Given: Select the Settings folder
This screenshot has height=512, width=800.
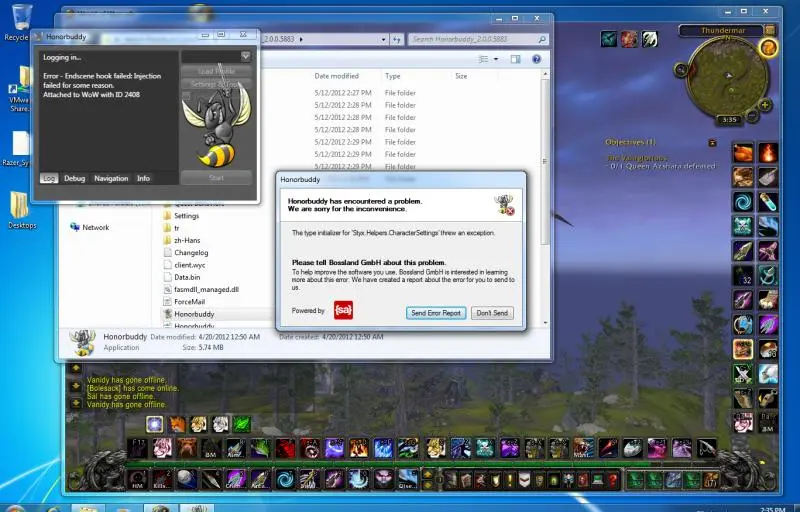Looking at the screenshot, I should click(x=186, y=216).
